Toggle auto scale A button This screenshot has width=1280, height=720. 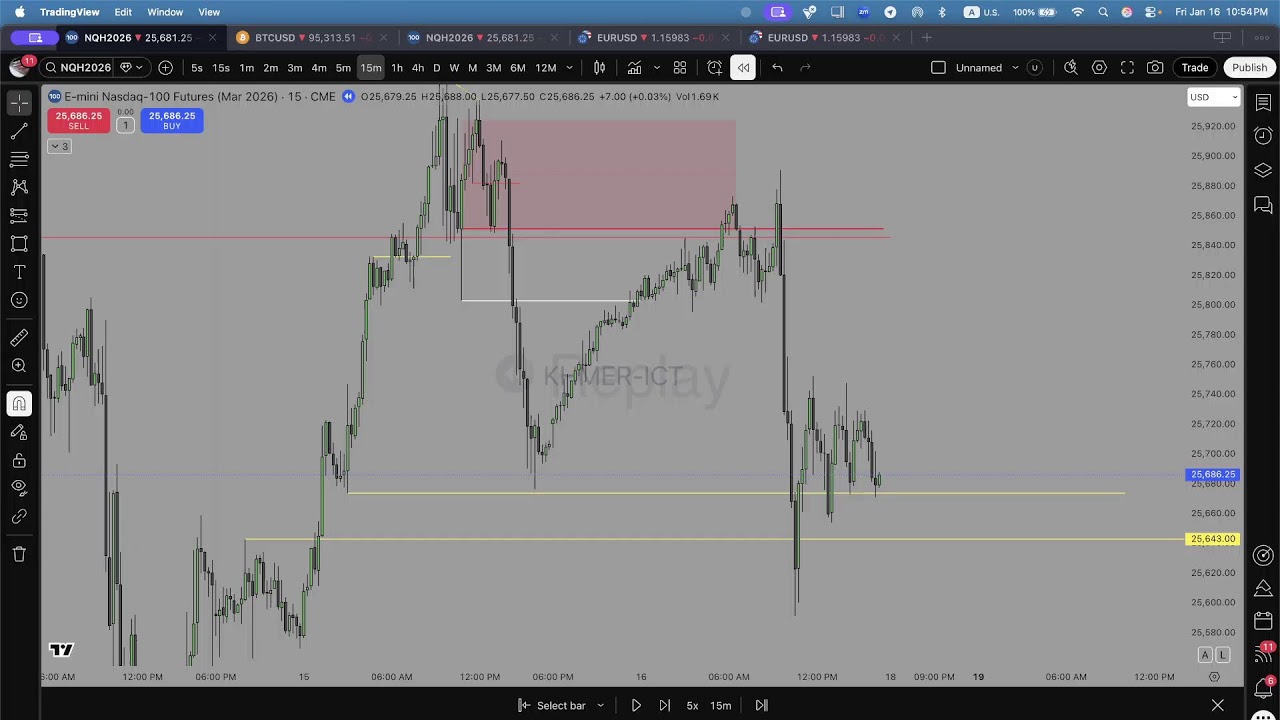click(x=1205, y=655)
